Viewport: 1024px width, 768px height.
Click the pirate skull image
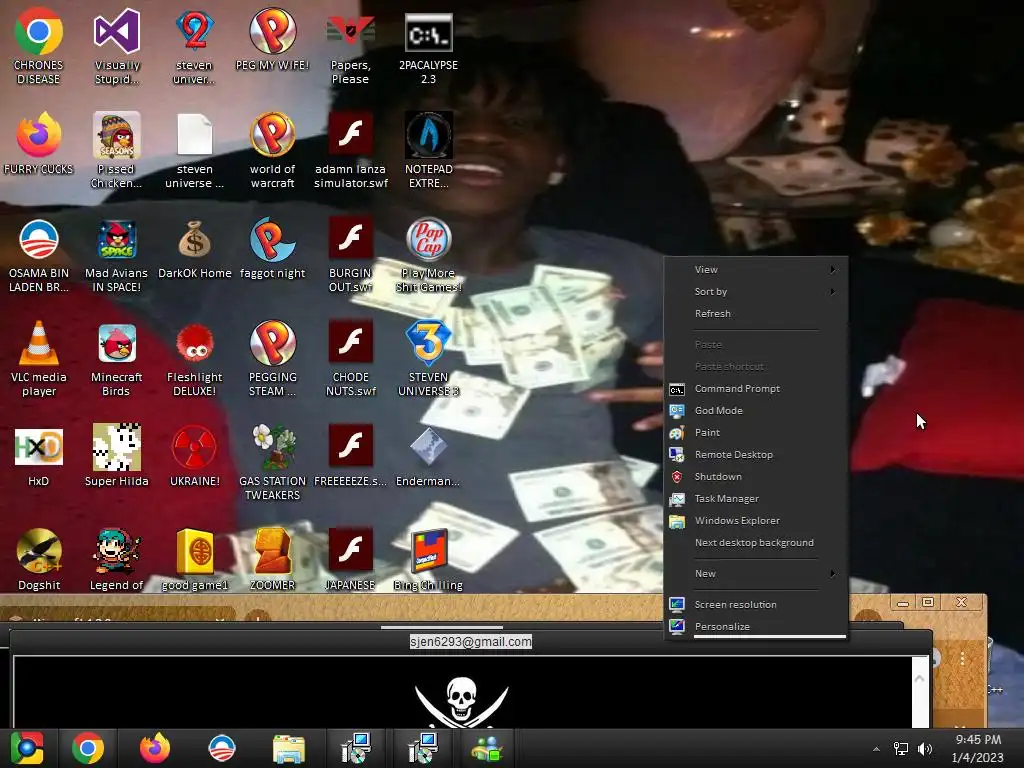(462, 702)
